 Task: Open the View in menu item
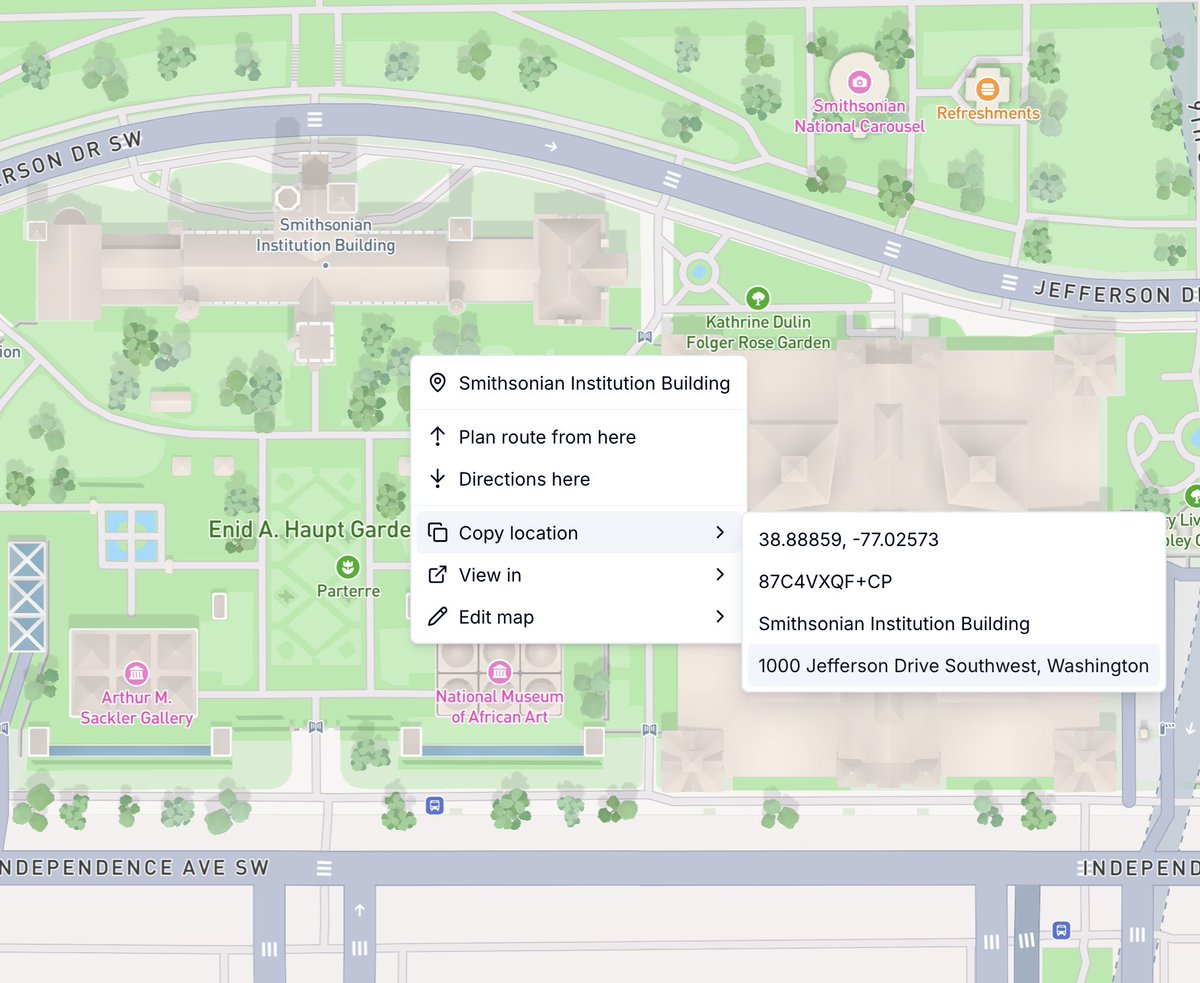tap(579, 575)
